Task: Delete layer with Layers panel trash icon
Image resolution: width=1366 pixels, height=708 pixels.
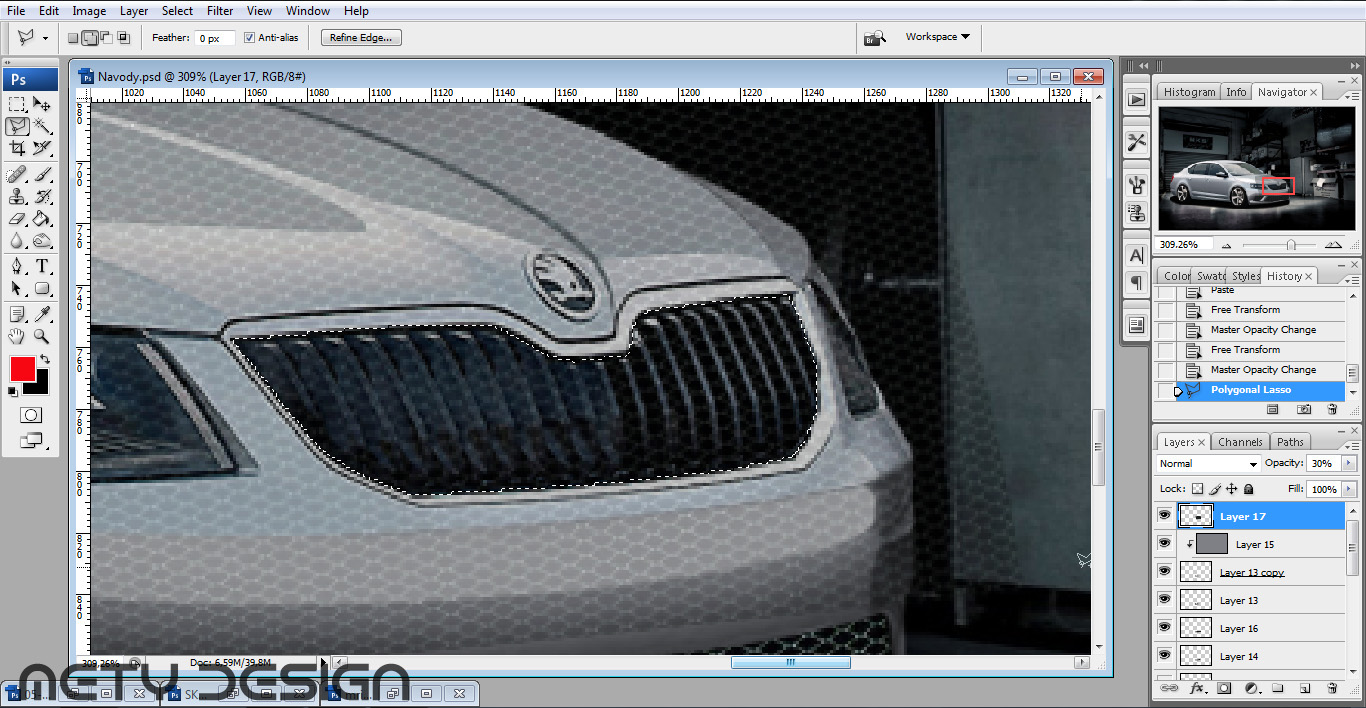Action: tap(1332, 688)
